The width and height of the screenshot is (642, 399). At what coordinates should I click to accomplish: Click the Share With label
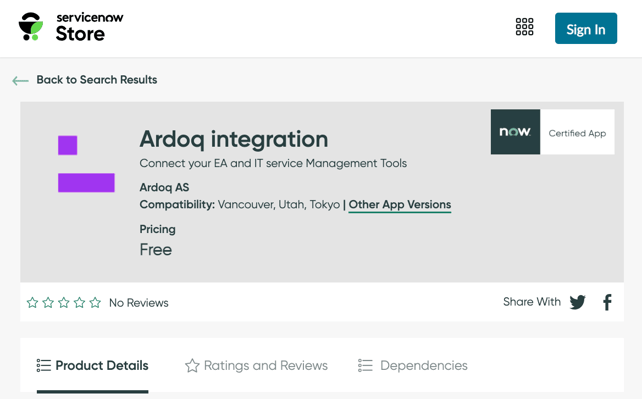(x=531, y=302)
